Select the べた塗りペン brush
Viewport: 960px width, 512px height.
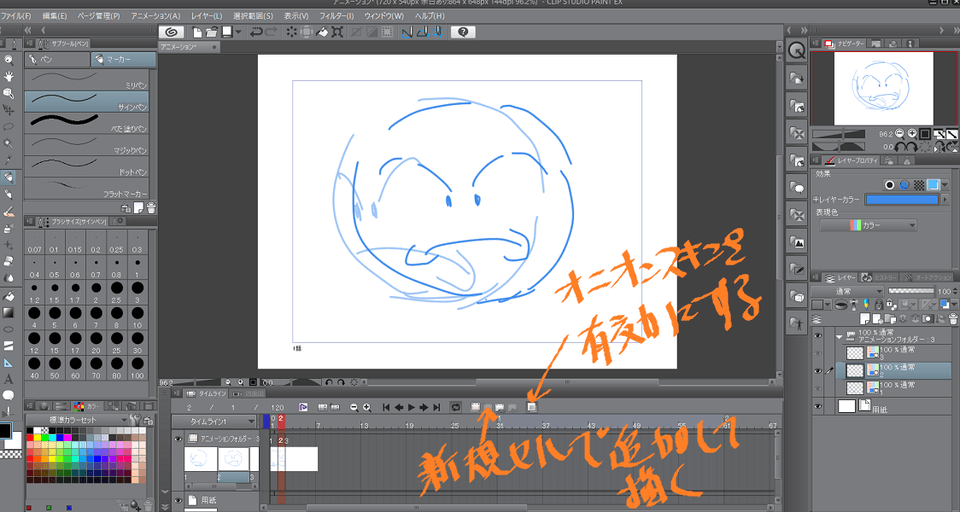click(x=88, y=124)
